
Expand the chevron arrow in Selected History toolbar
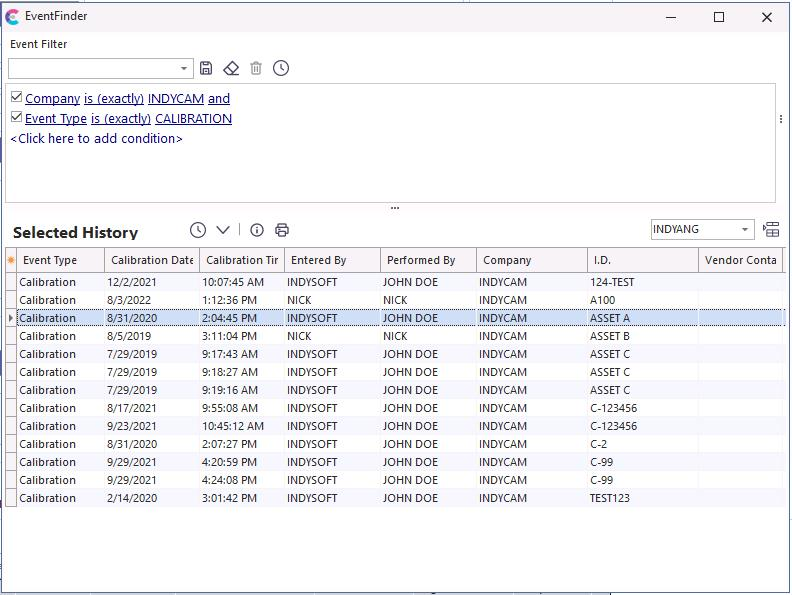point(223,230)
